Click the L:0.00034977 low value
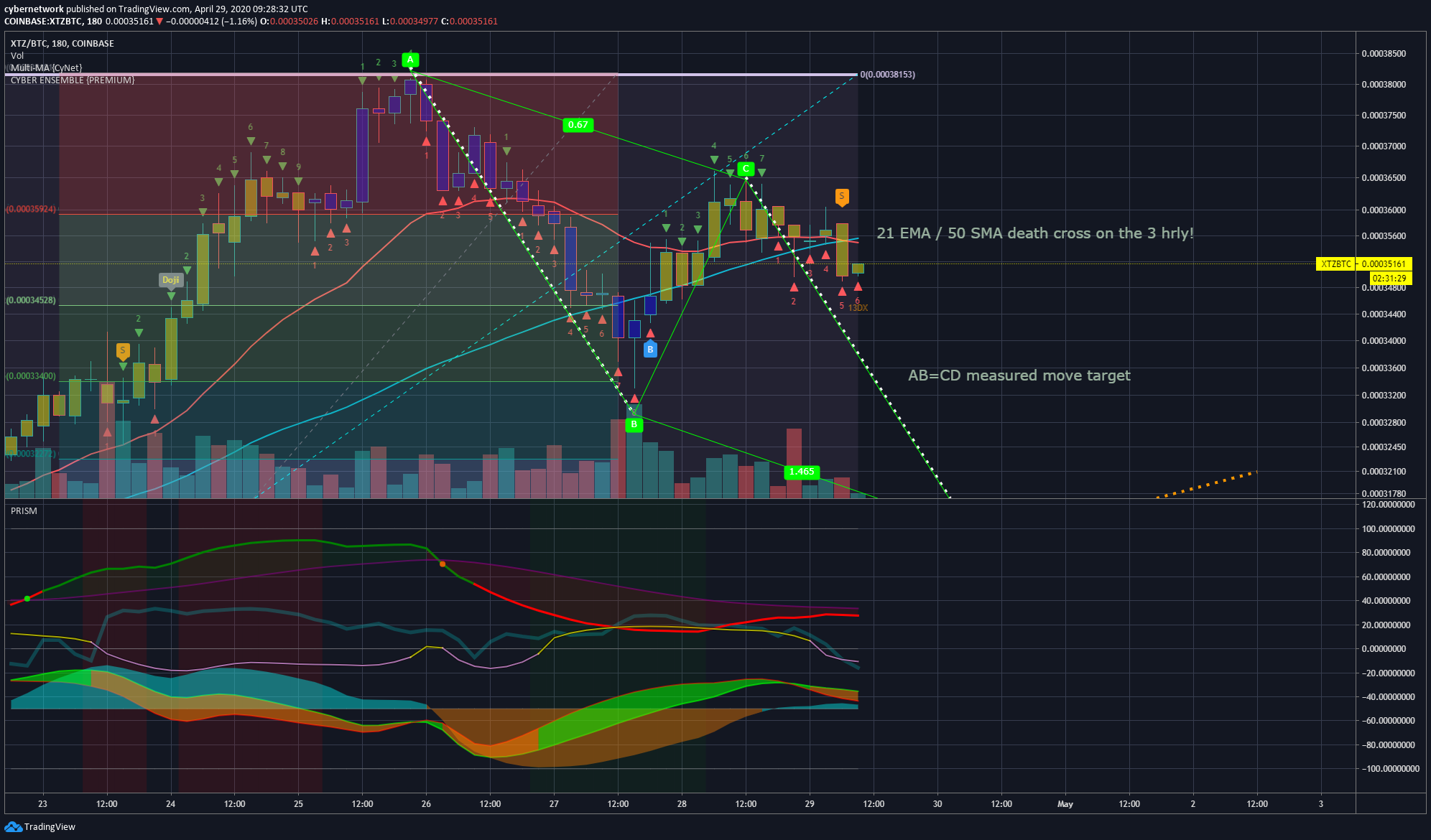 tap(409, 22)
